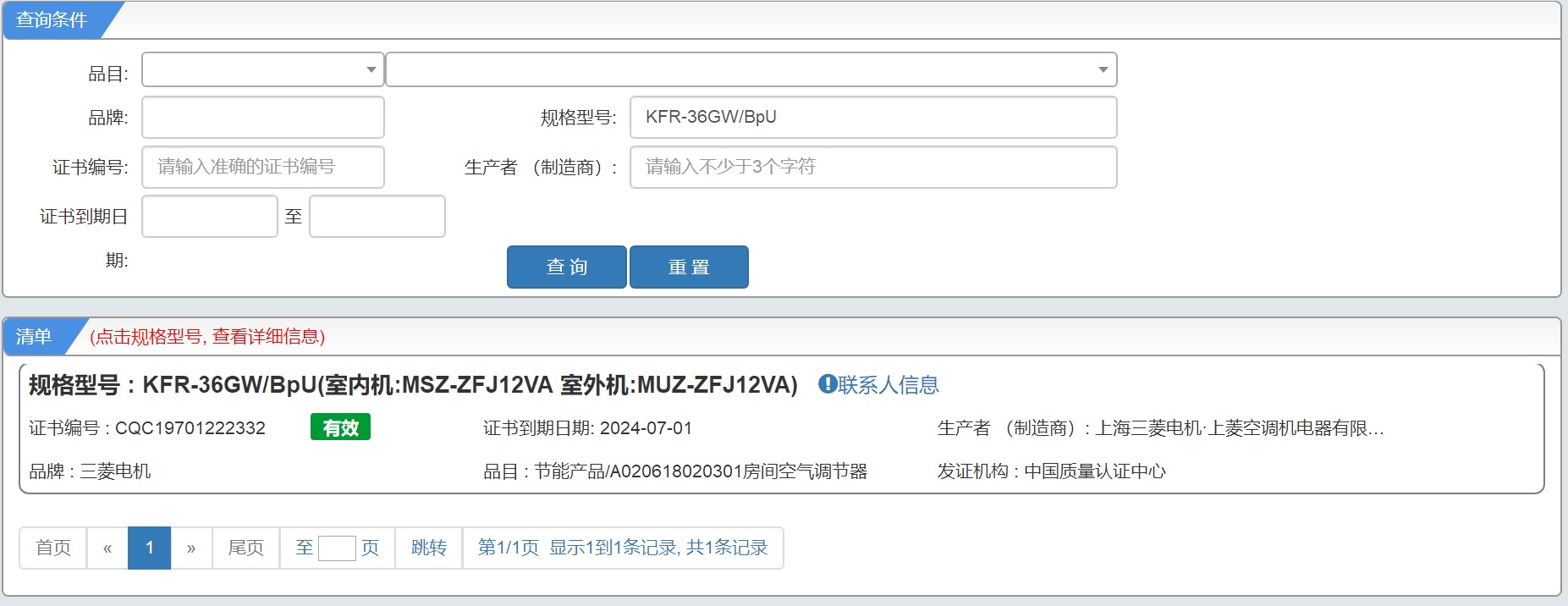Open the 联系人信息 contact link

point(889,385)
